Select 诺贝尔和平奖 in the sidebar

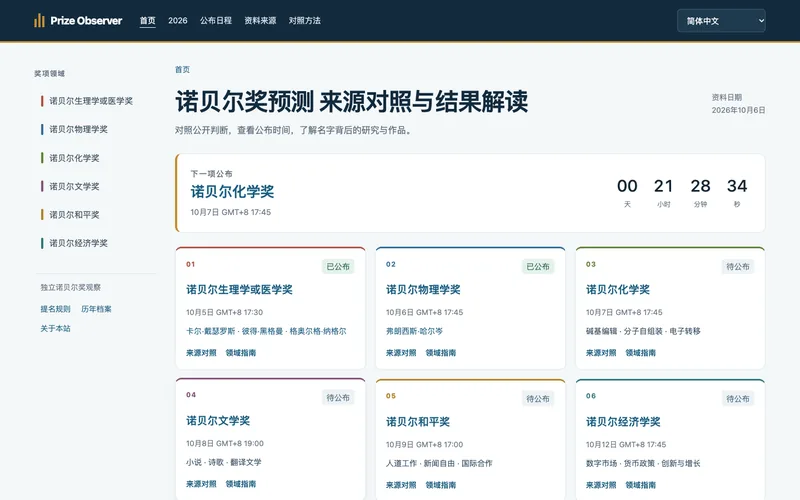tap(74, 215)
